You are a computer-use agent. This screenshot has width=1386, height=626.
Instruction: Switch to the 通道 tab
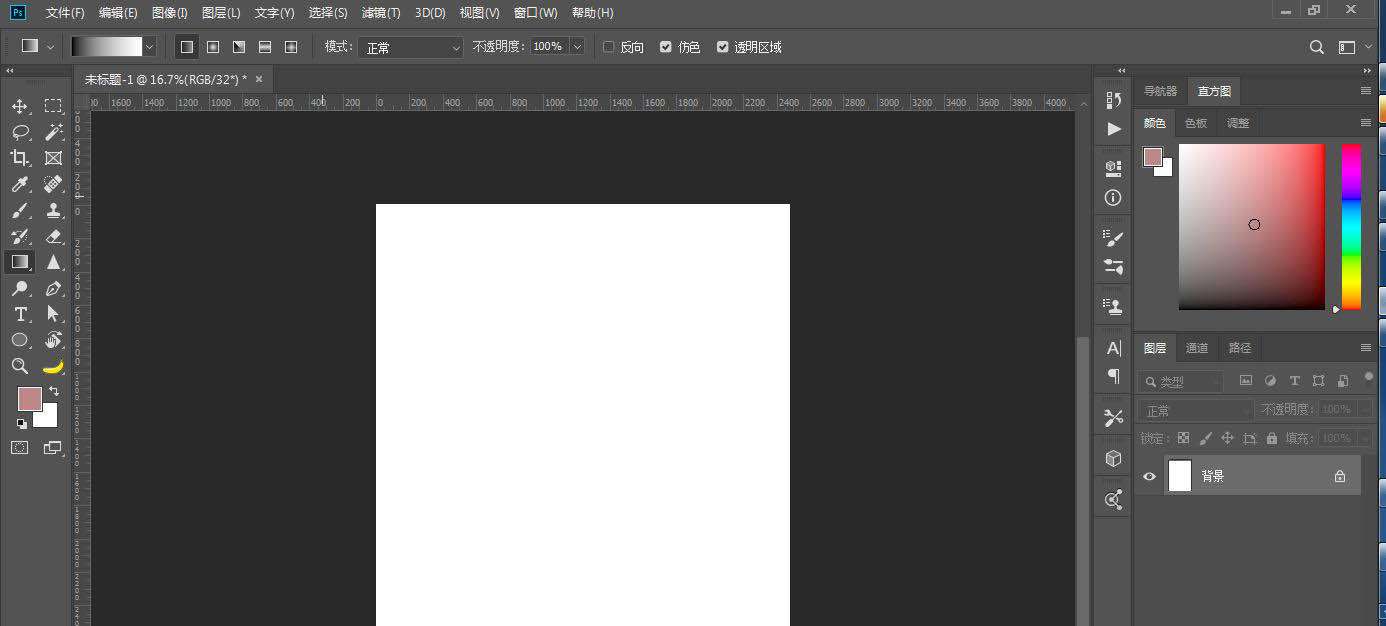coord(1197,348)
